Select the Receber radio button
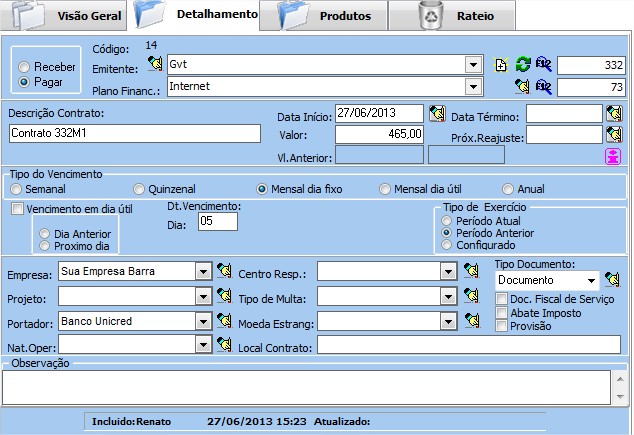 [x=25, y=66]
